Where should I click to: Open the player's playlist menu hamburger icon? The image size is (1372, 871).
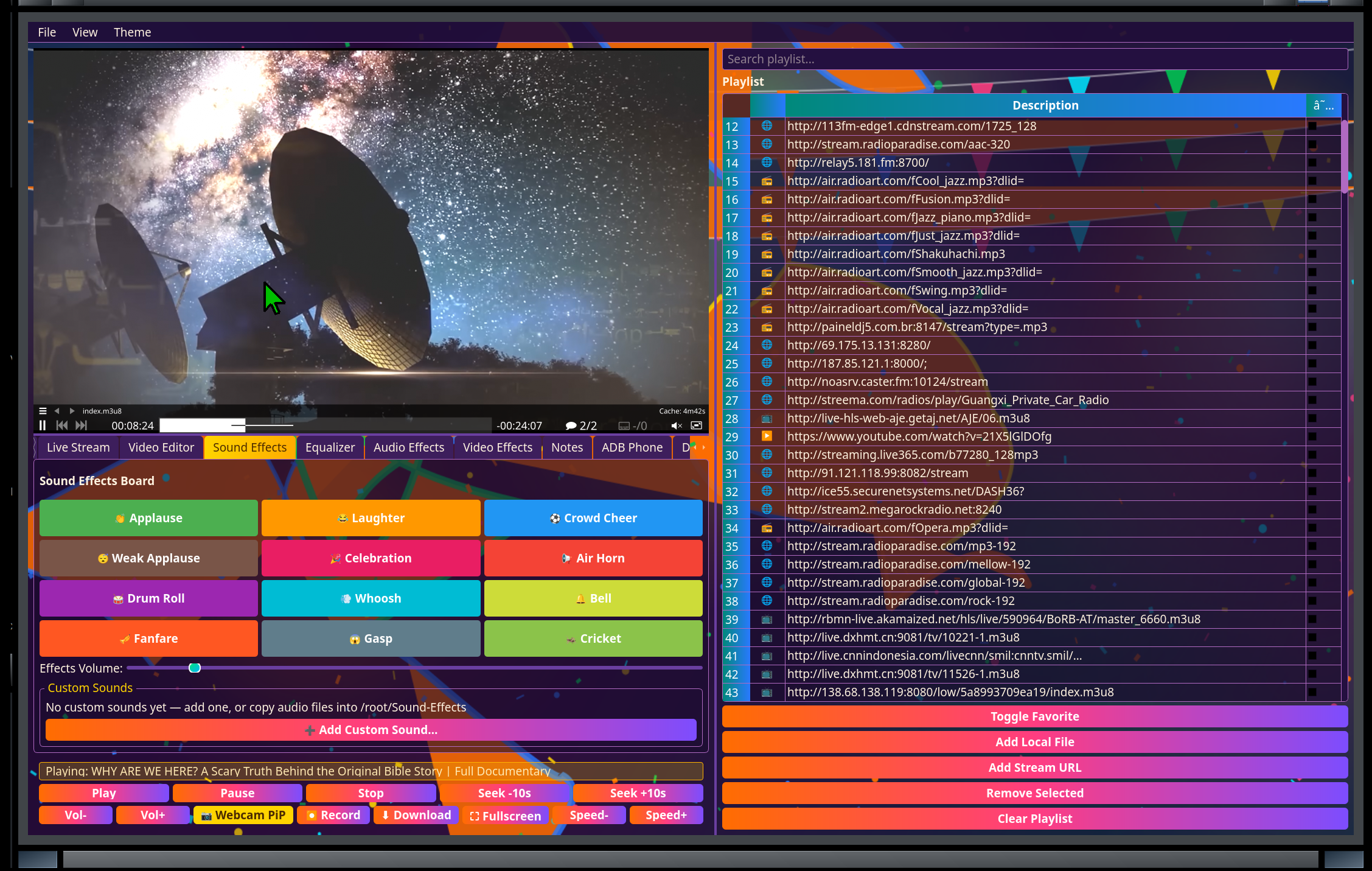(x=43, y=411)
